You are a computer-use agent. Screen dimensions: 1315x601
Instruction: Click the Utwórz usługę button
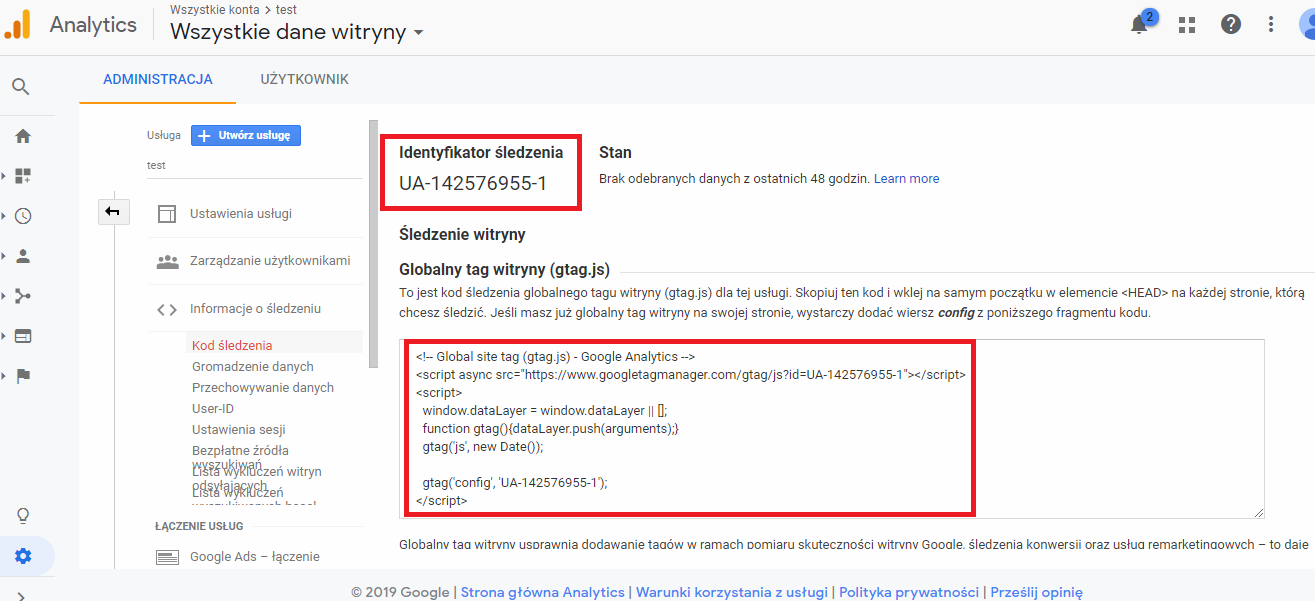coord(246,135)
